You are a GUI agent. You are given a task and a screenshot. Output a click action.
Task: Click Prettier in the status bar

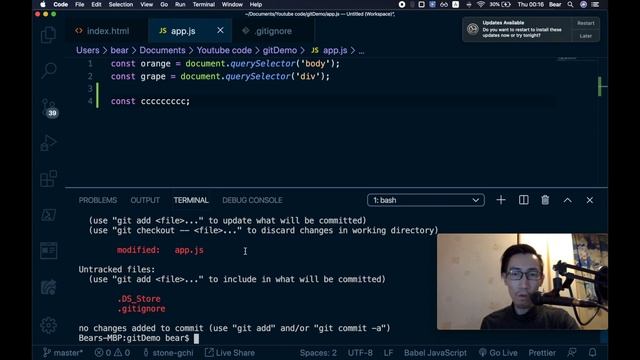pyautogui.click(x=542, y=353)
